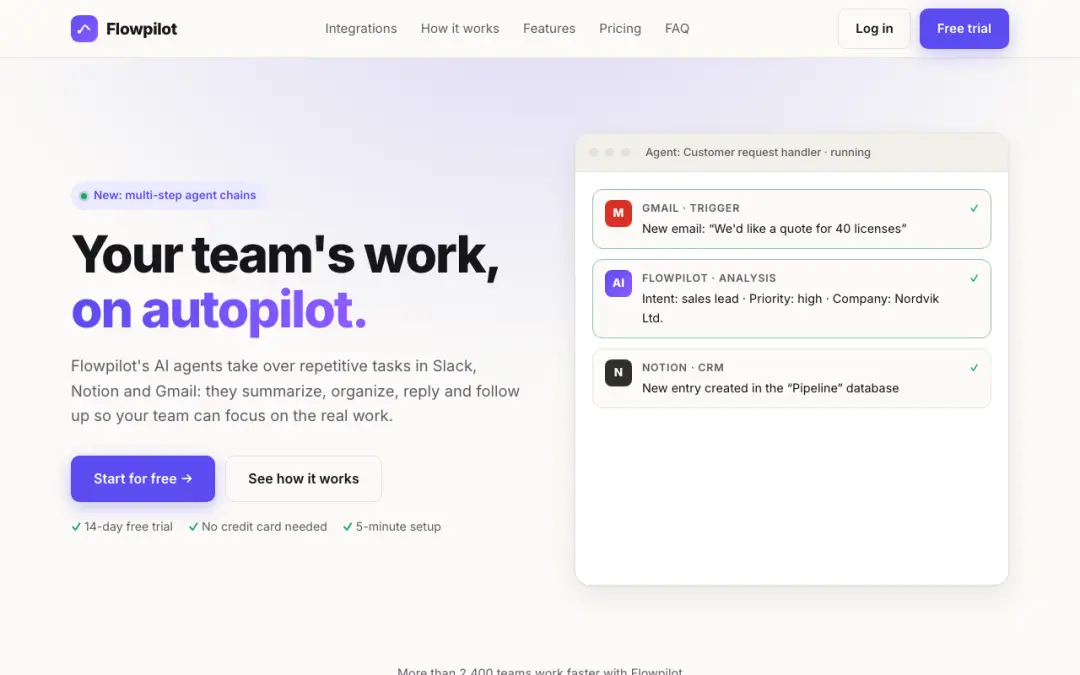Click the Gmail red M icon
The height and width of the screenshot is (675, 1080).
[618, 214]
